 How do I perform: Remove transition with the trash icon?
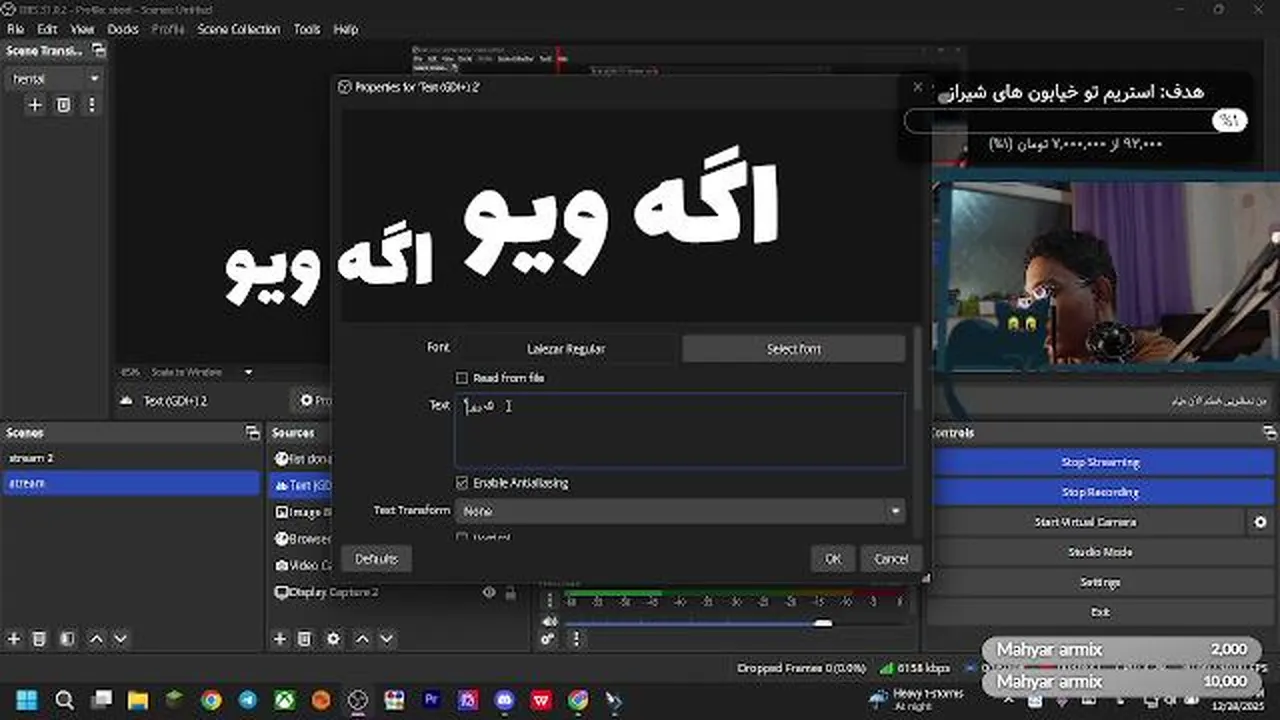tap(64, 104)
